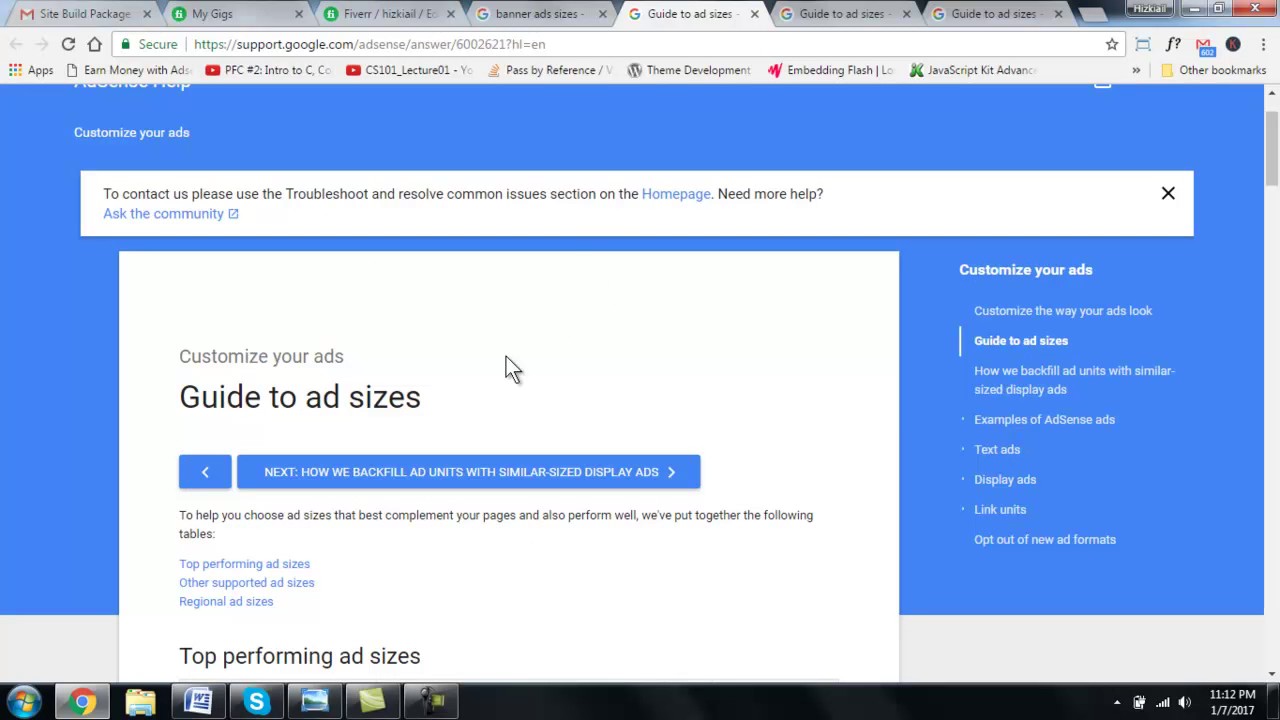The width and height of the screenshot is (1280, 720).
Task: Go to previous article with left arrow button
Action: (205, 472)
